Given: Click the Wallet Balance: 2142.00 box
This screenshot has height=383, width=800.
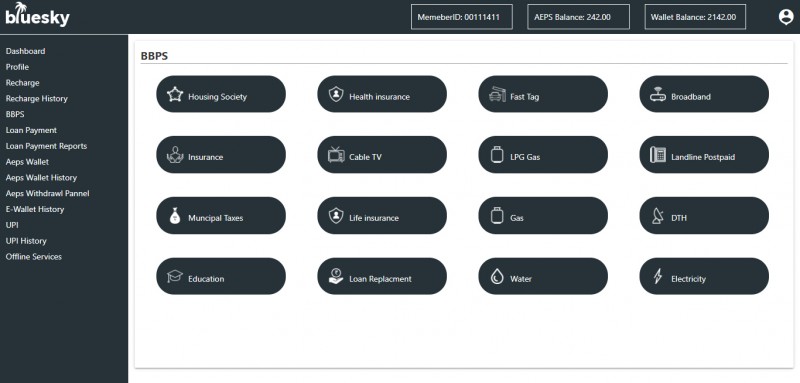Looking at the screenshot, I should pyautogui.click(x=695, y=17).
